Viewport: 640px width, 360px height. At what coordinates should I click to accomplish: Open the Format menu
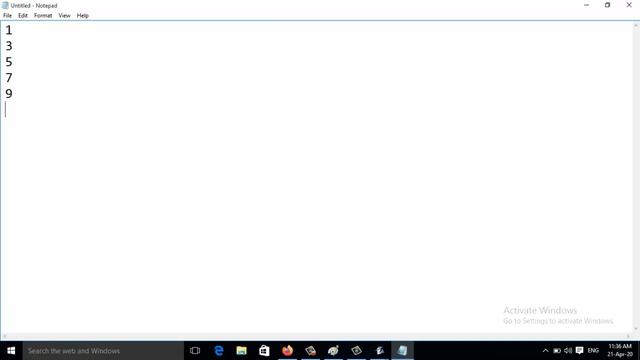coord(43,16)
